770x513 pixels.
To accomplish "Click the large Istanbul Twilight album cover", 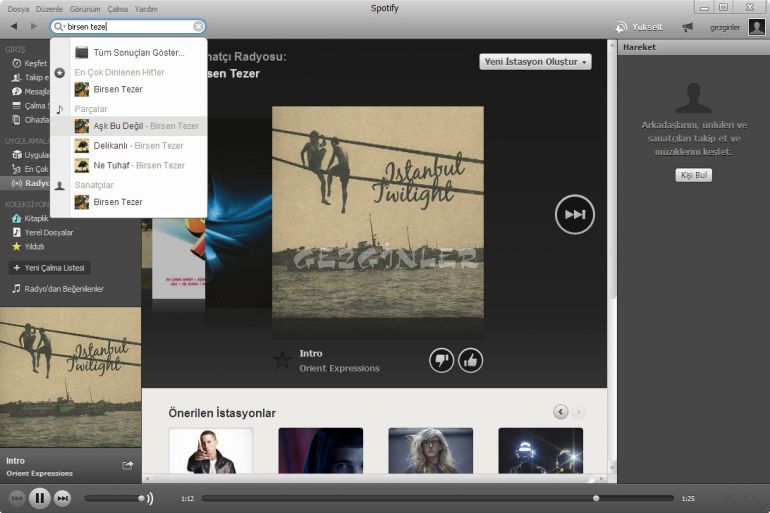I will click(x=378, y=212).
